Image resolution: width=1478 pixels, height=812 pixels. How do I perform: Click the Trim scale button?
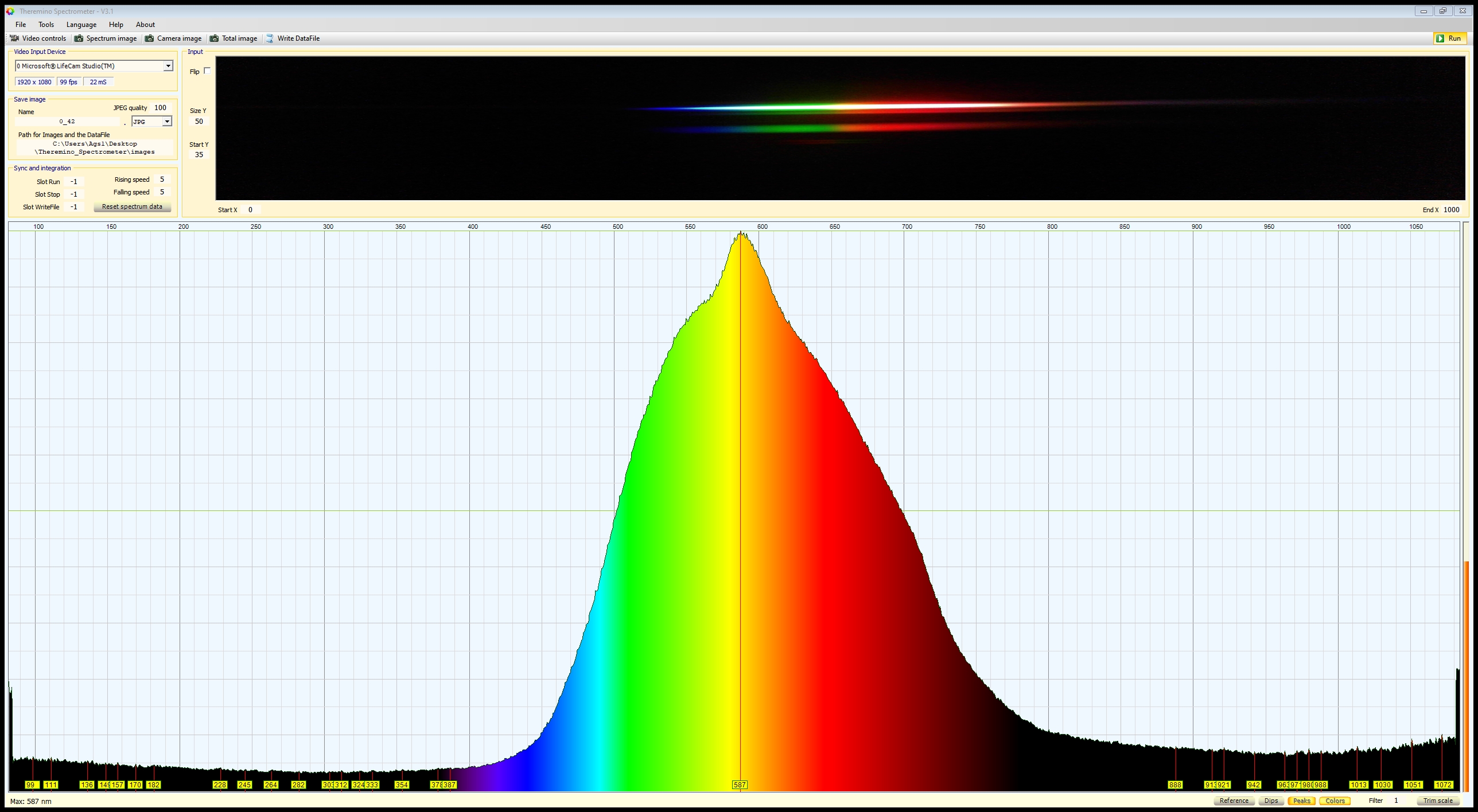(1438, 801)
